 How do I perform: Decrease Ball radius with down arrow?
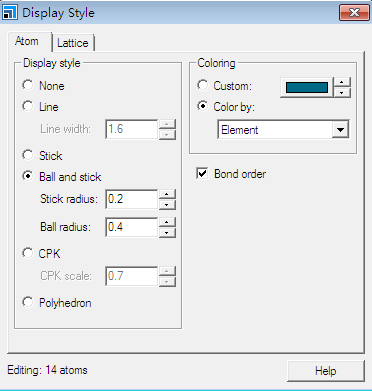tap(167, 232)
